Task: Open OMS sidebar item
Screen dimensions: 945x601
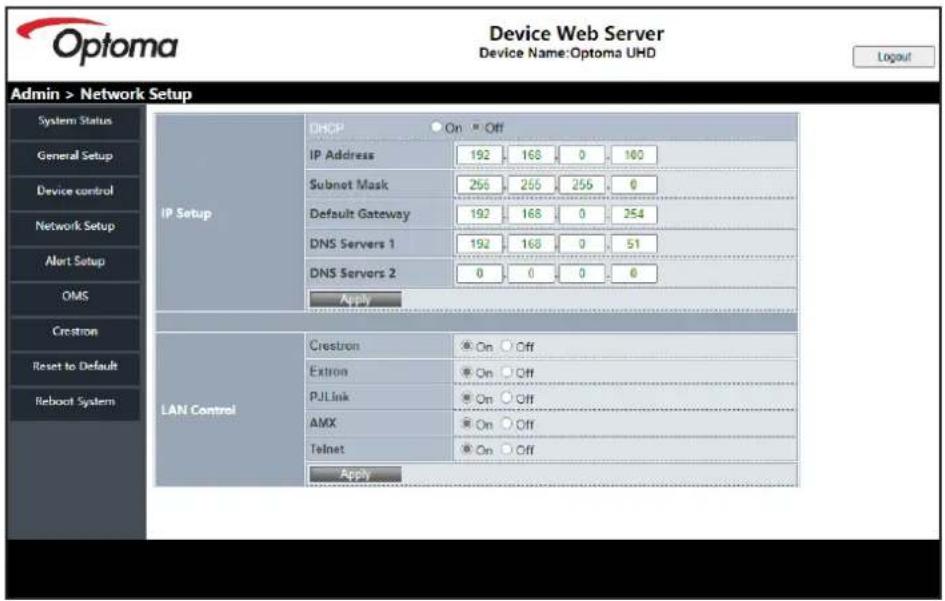Action: (x=75, y=296)
